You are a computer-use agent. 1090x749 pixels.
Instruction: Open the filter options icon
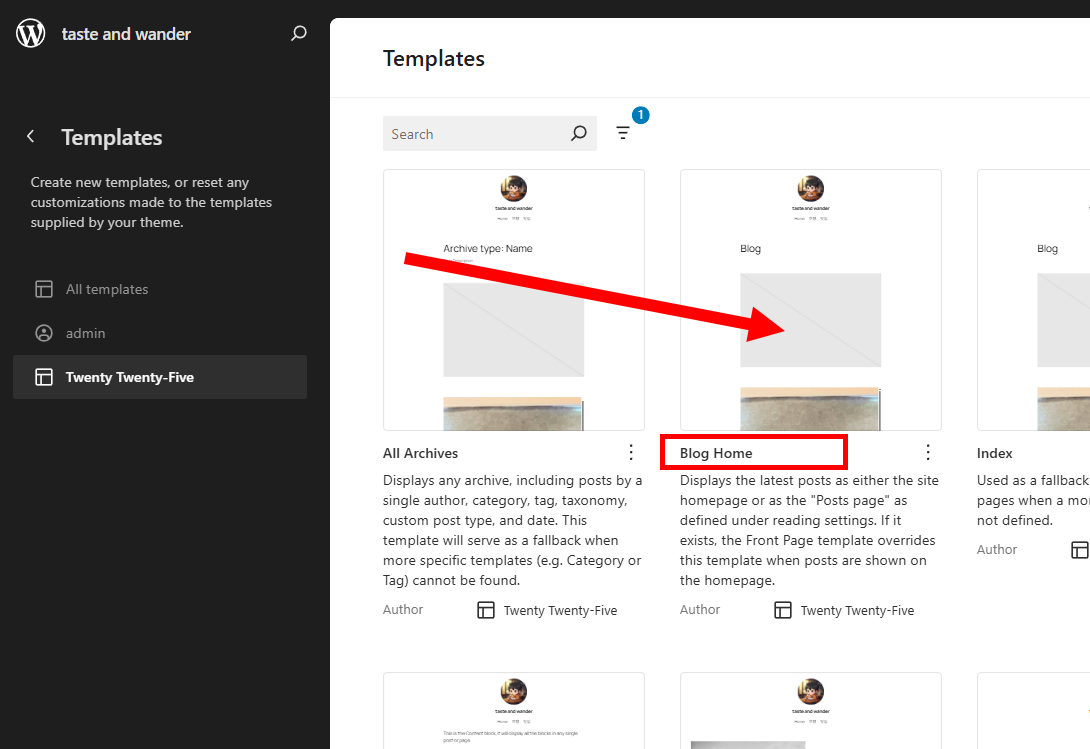click(x=623, y=132)
